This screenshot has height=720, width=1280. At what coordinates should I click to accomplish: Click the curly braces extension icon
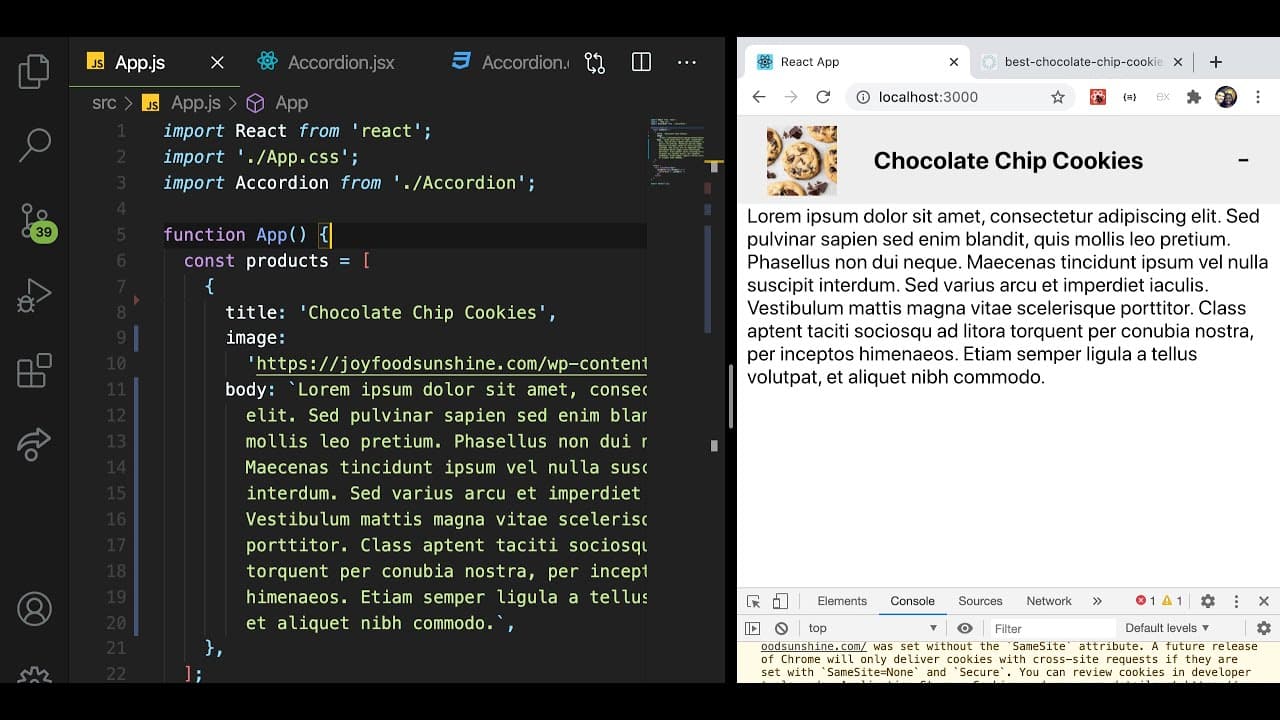tap(1130, 97)
